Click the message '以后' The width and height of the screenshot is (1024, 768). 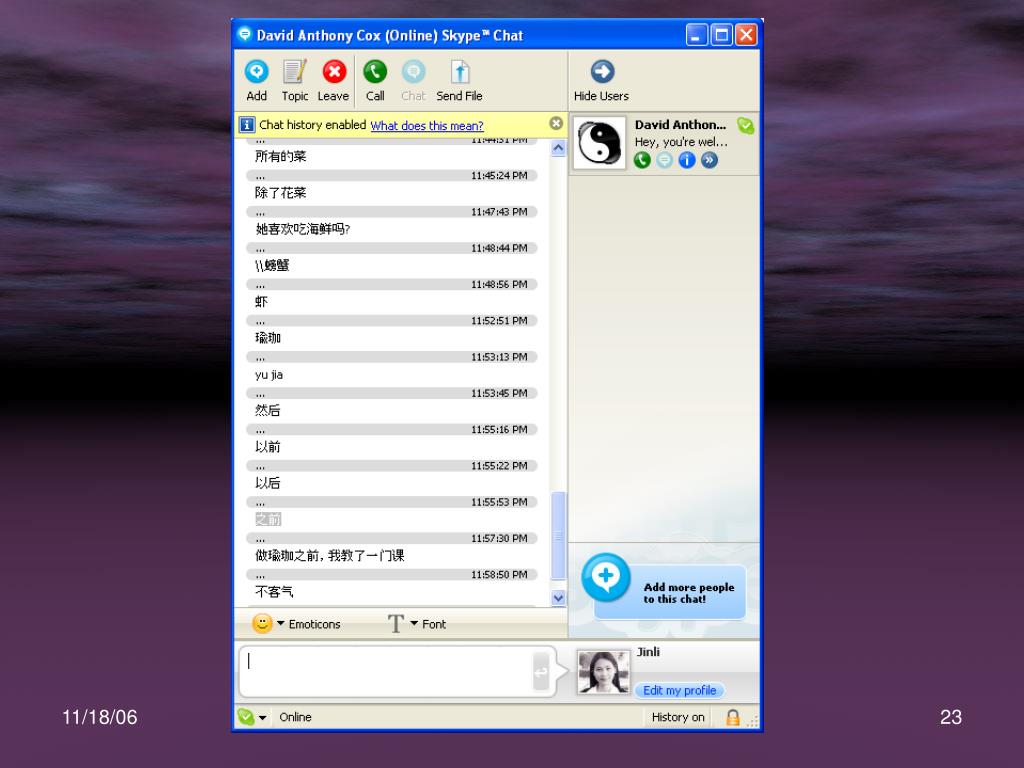(268, 483)
